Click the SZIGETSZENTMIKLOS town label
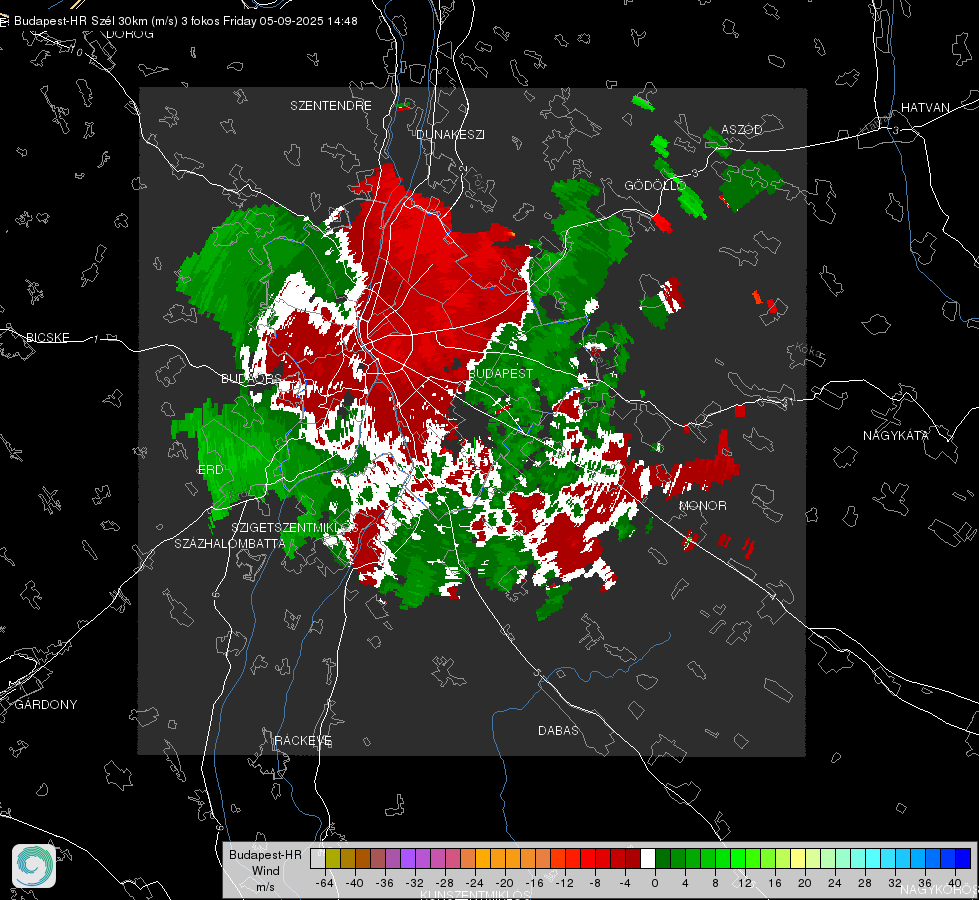This screenshot has height=900, width=979. [x=295, y=527]
